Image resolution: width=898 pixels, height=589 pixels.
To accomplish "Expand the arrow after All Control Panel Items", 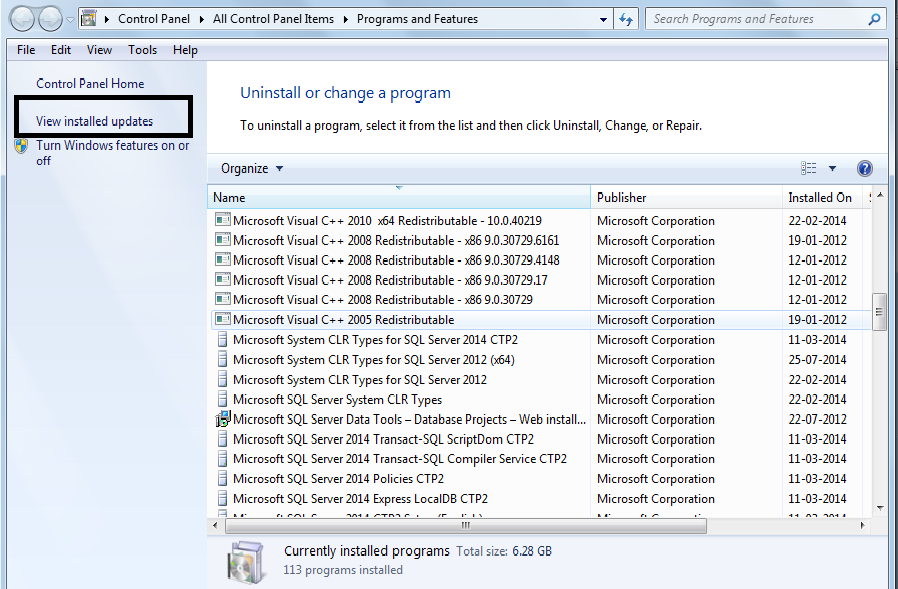I will (345, 19).
